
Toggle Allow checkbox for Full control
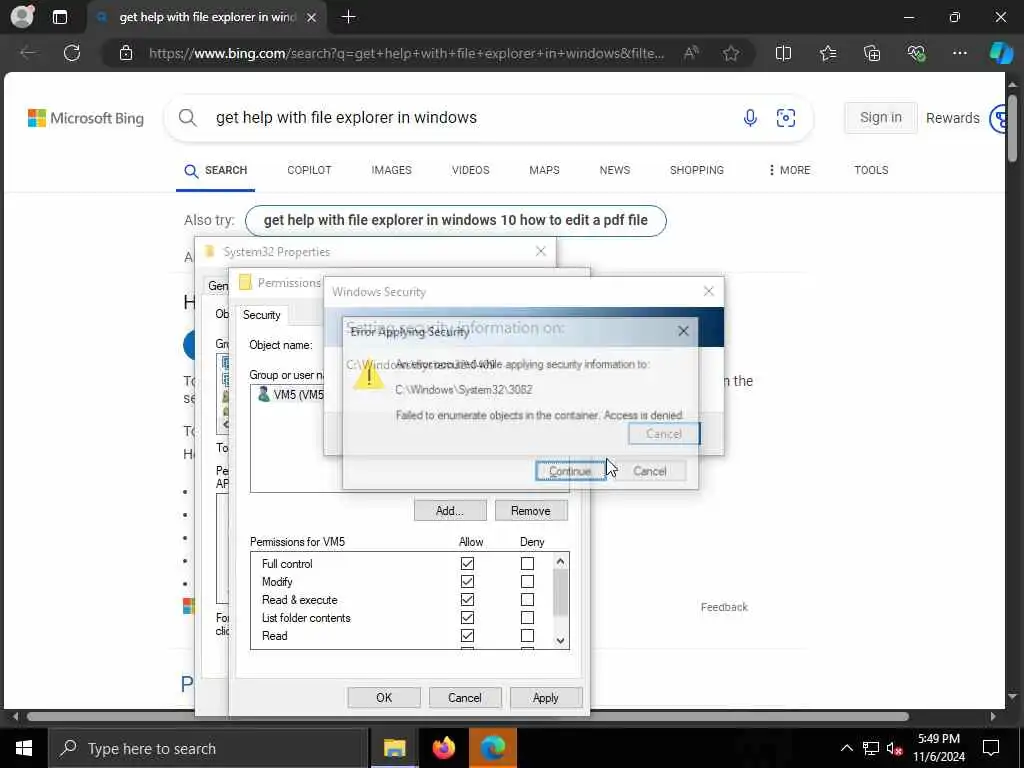467,563
